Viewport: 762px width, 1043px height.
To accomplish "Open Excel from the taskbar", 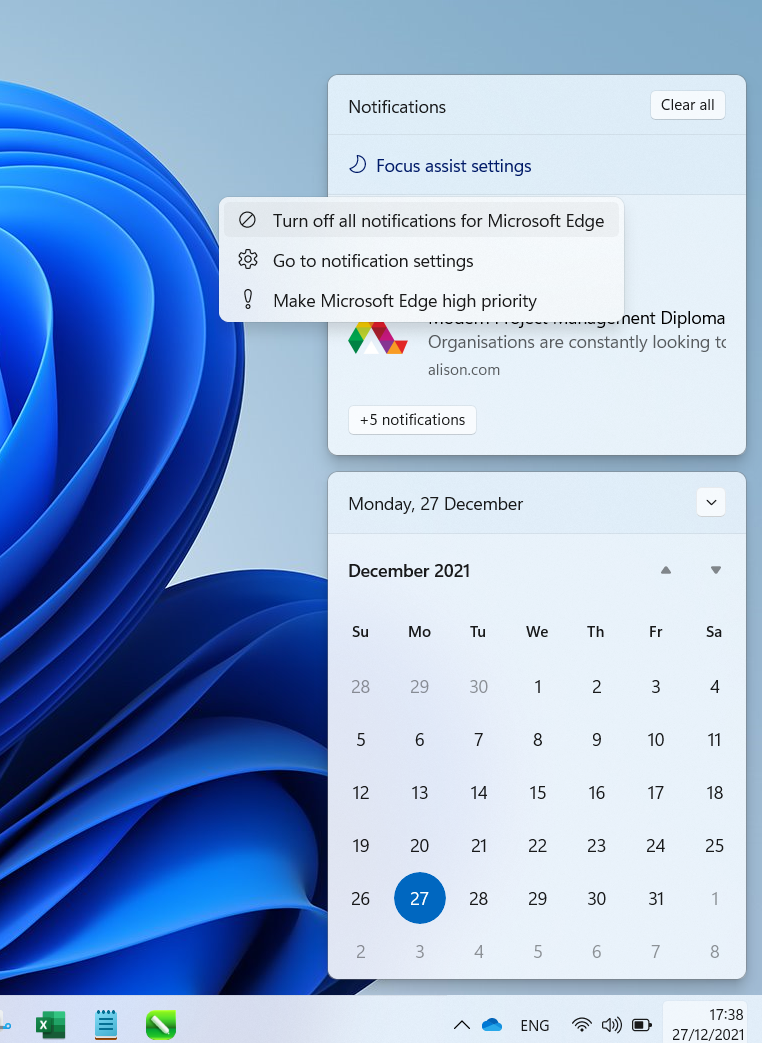I will coord(50,1024).
